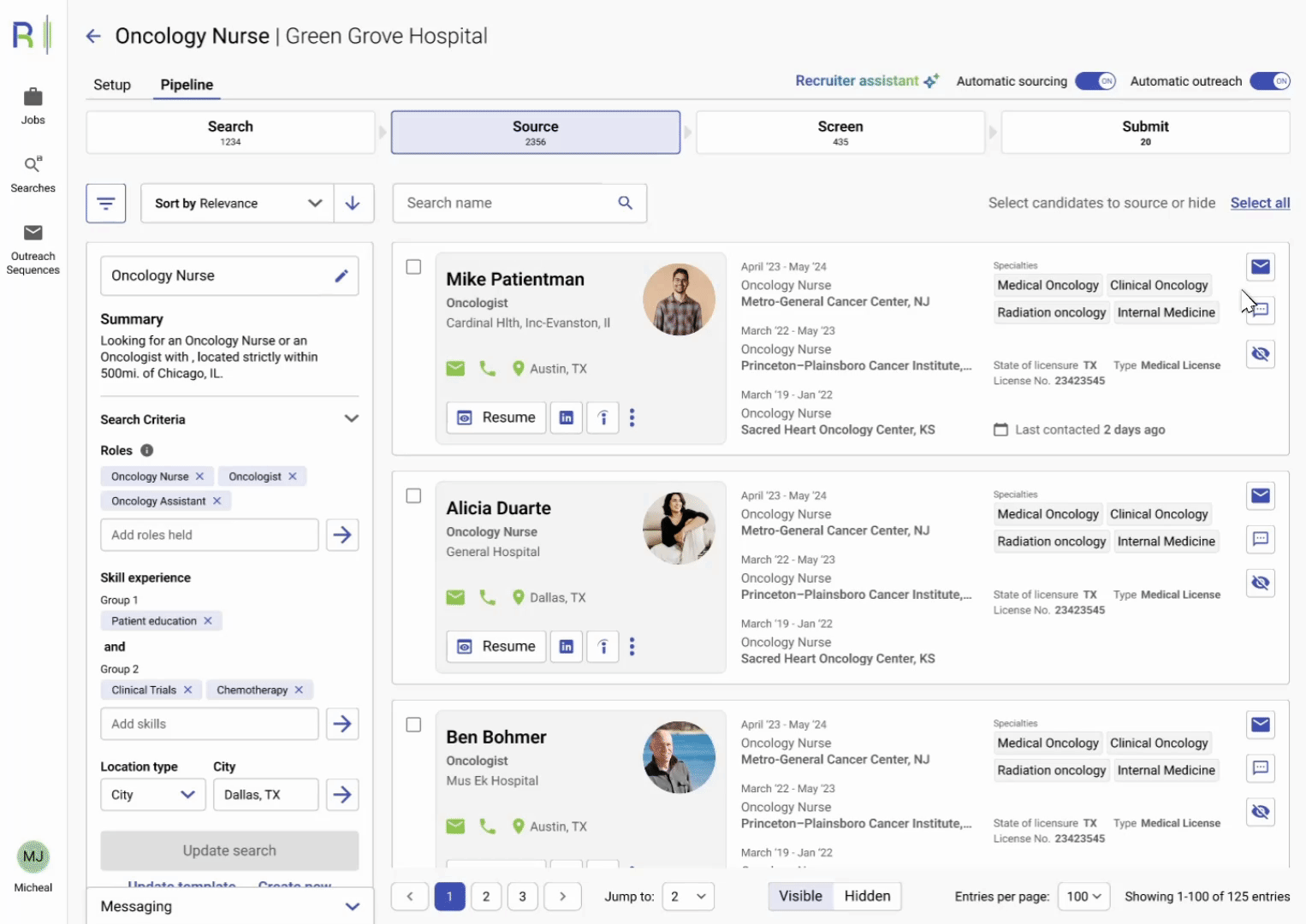Collapse the Search Criteria section
Image resolution: width=1306 pixels, height=924 pixels.
352,418
